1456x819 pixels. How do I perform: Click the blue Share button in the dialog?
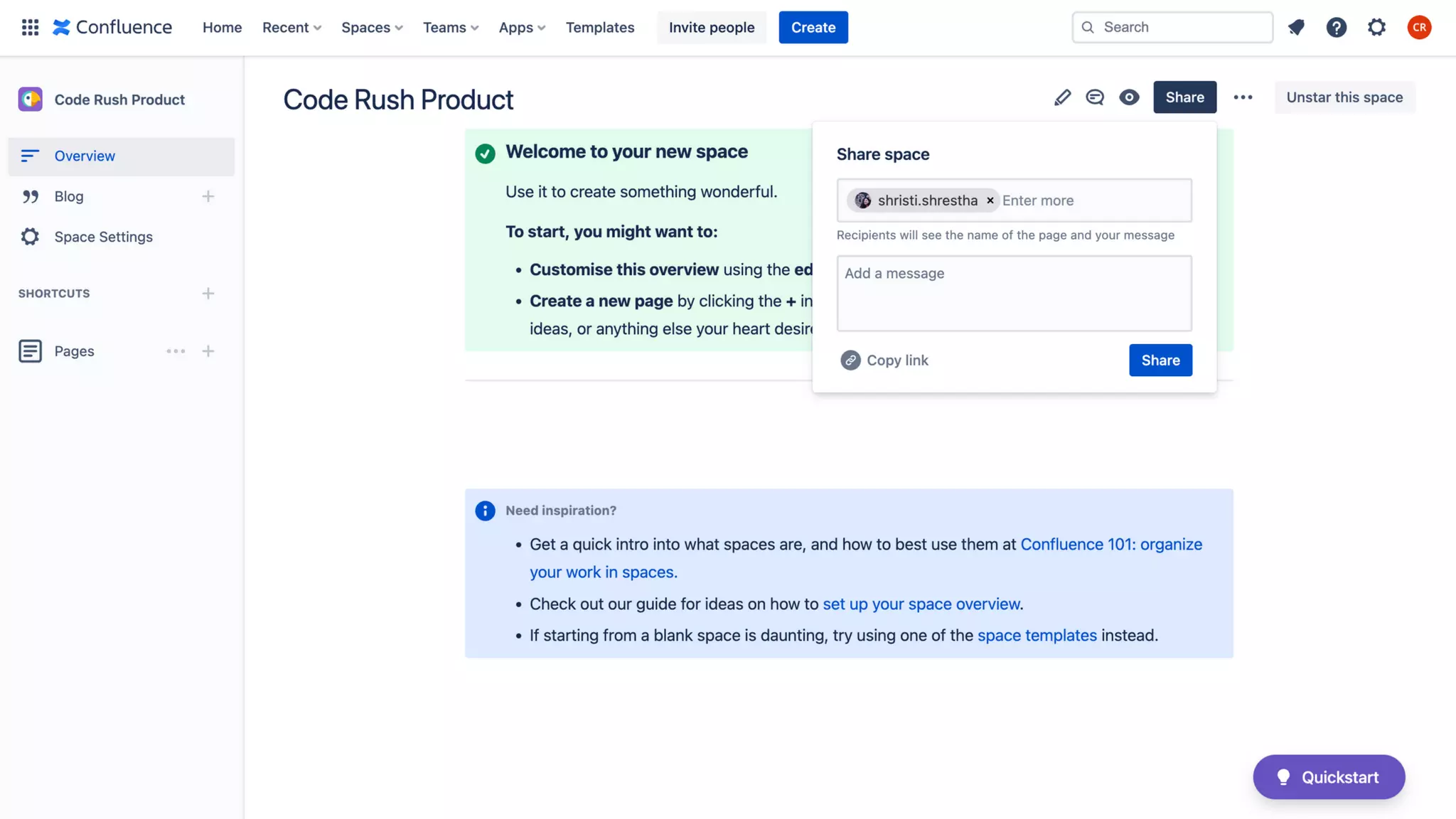click(x=1160, y=360)
